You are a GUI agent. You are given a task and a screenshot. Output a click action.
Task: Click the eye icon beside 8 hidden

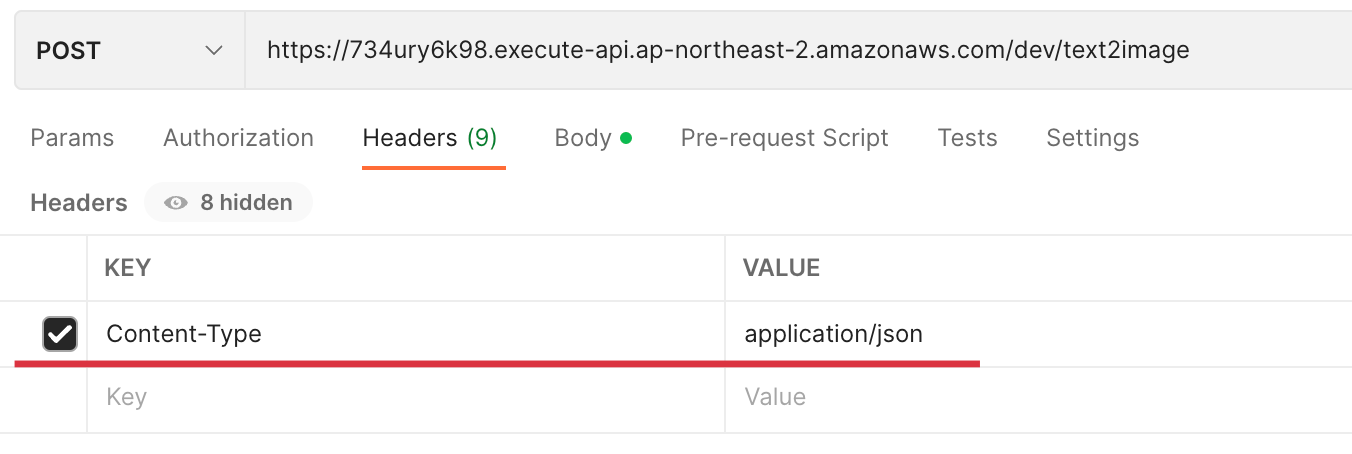[177, 203]
